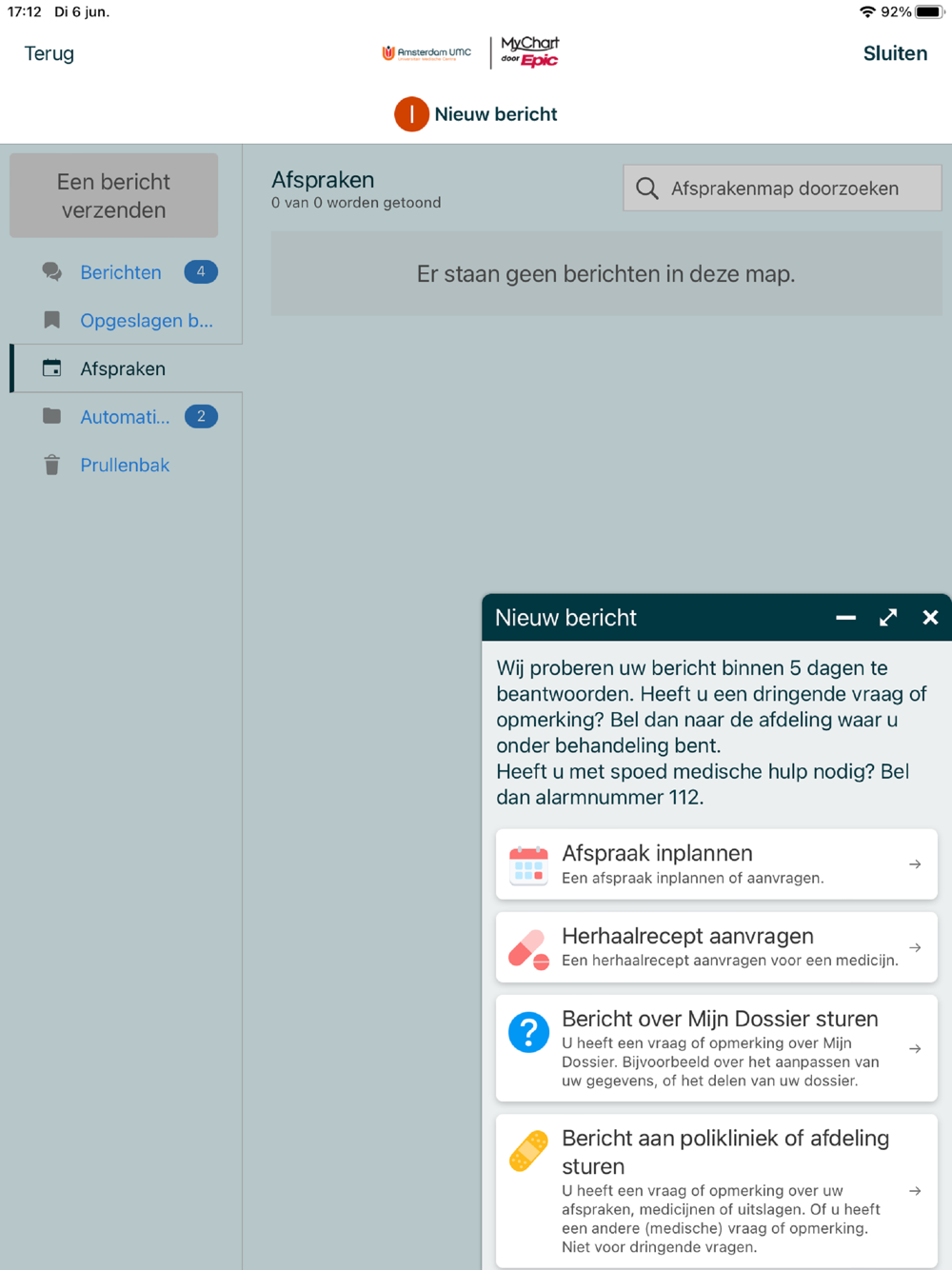The height and width of the screenshot is (1270, 952).
Task: Click the 17:12 clock in status bar
Action: (x=25, y=12)
